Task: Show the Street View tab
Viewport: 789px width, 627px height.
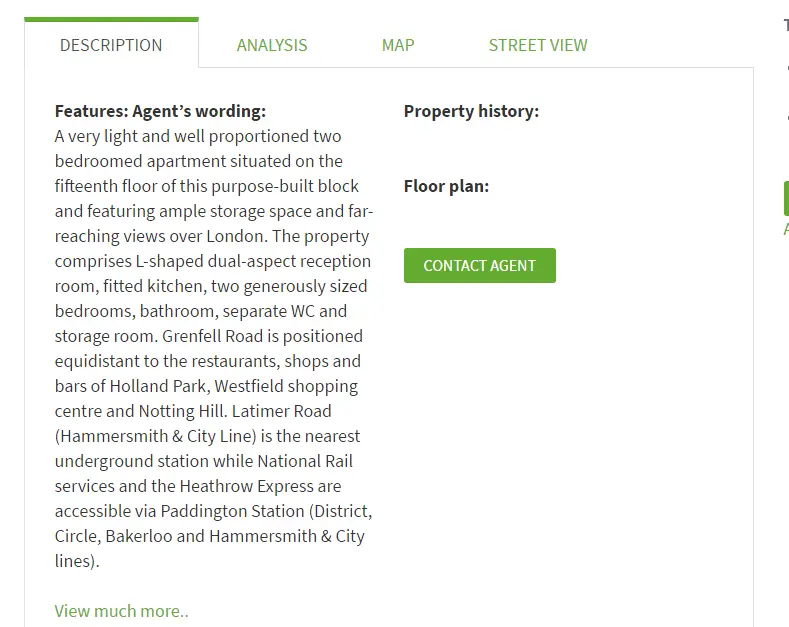Action: (x=538, y=45)
